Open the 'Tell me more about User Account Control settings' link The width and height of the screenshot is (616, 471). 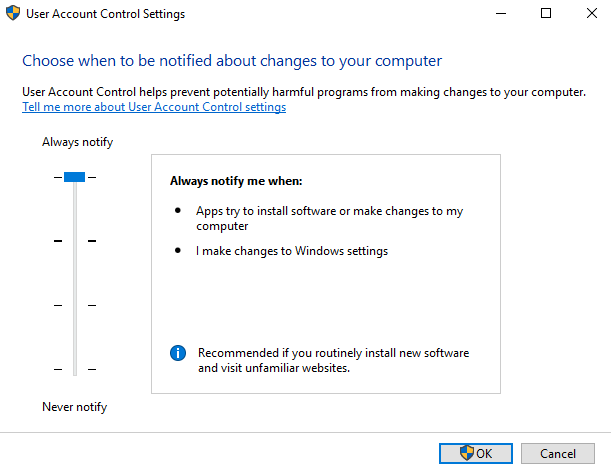point(154,108)
